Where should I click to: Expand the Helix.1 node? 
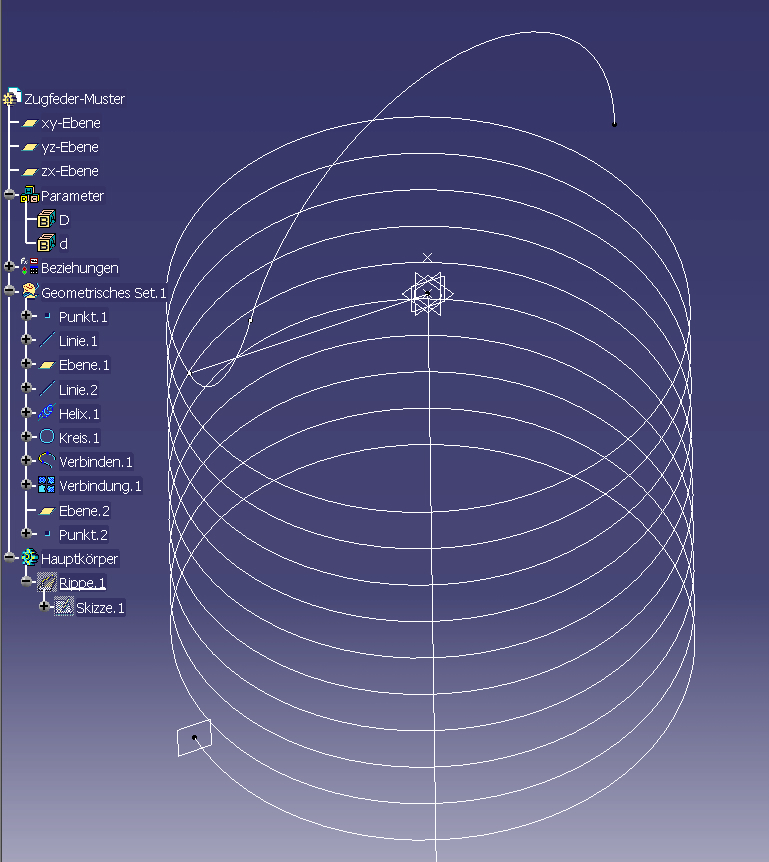pyautogui.click(x=26, y=412)
